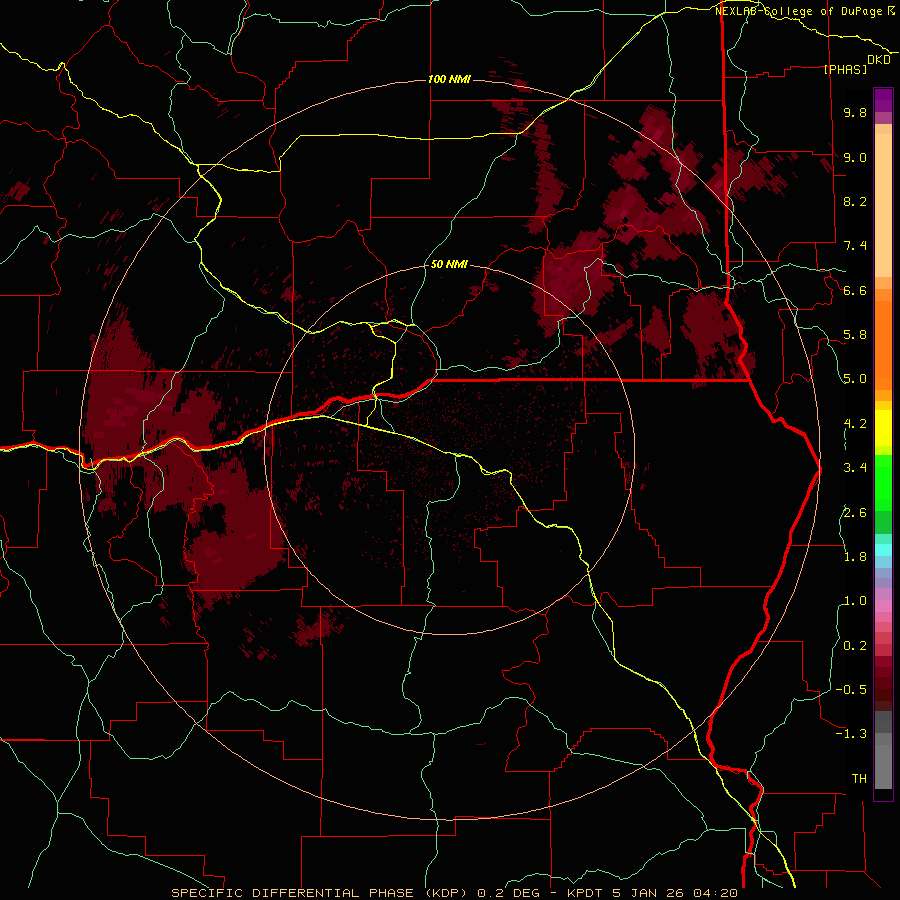Click the TH label on the color scale
The width and height of the screenshot is (900, 900).
click(859, 779)
